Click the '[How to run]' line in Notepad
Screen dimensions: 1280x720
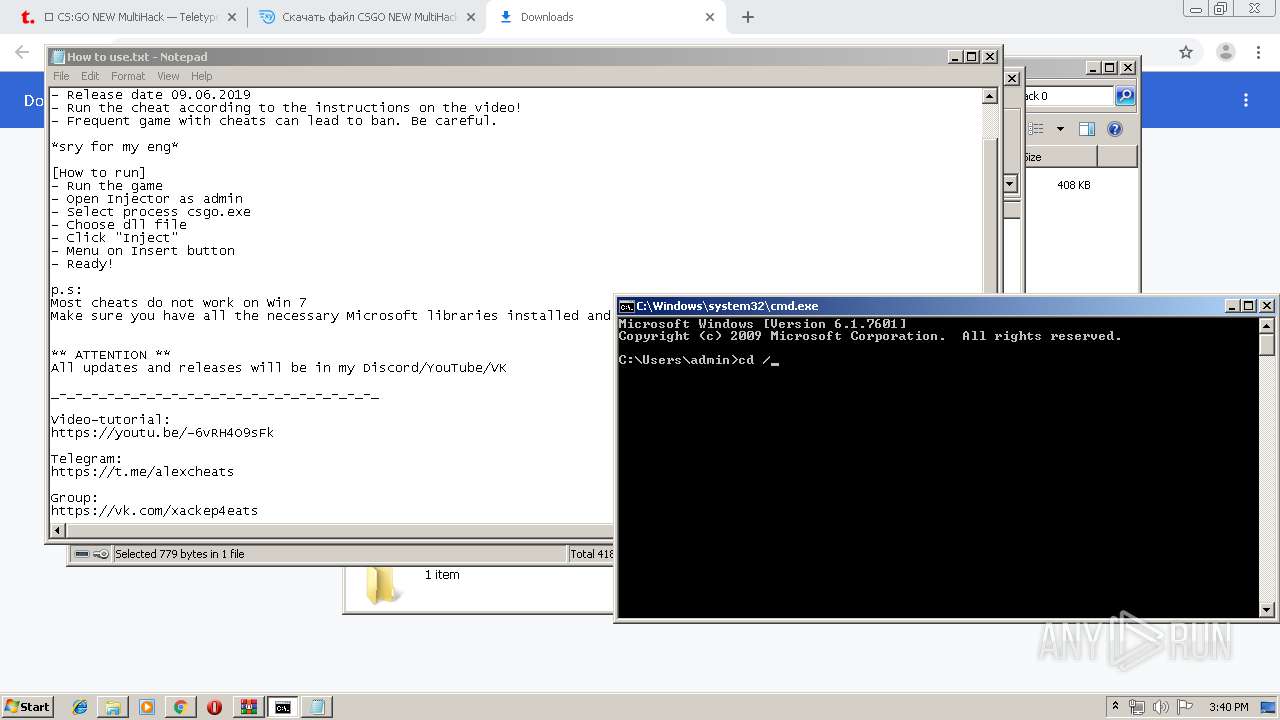(98, 172)
